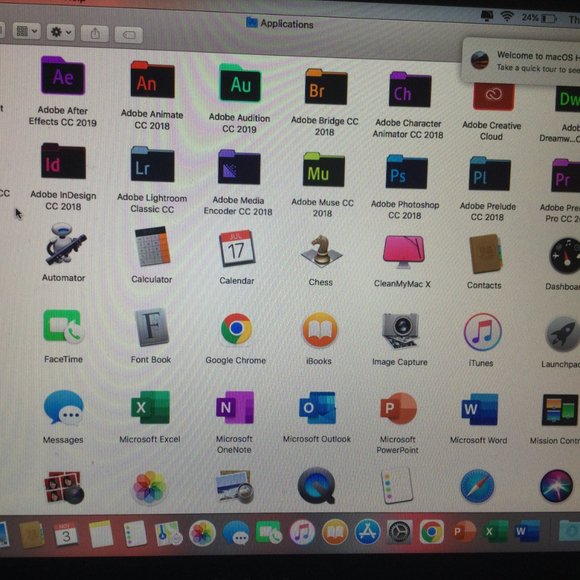Select the Messages app in Applications
580x580 pixels.
tap(63, 408)
